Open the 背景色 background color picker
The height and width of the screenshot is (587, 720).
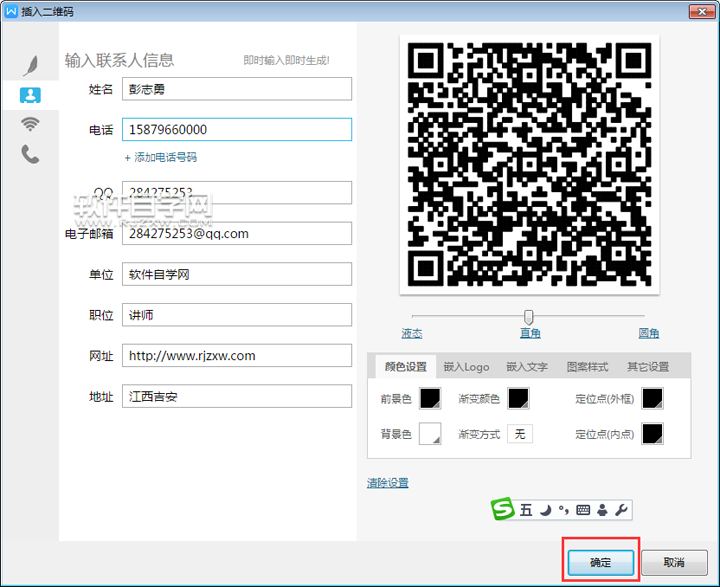coord(429,433)
